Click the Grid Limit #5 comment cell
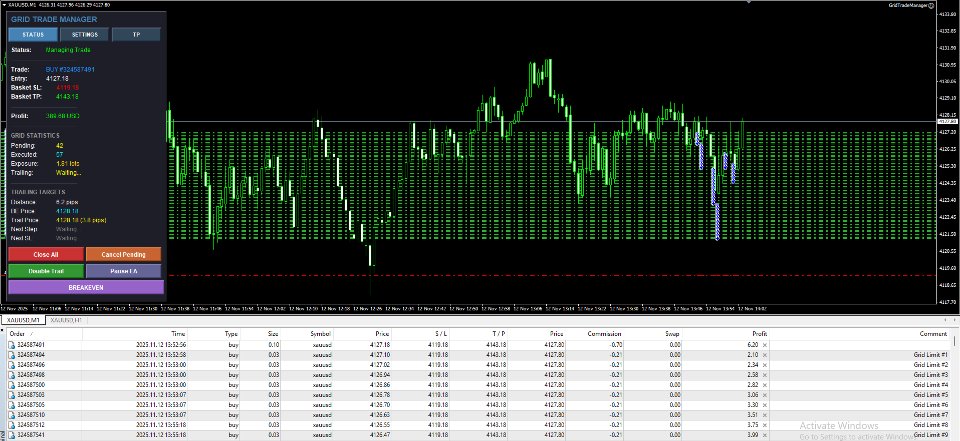Viewport: 960px width, 441px height. tap(931, 395)
